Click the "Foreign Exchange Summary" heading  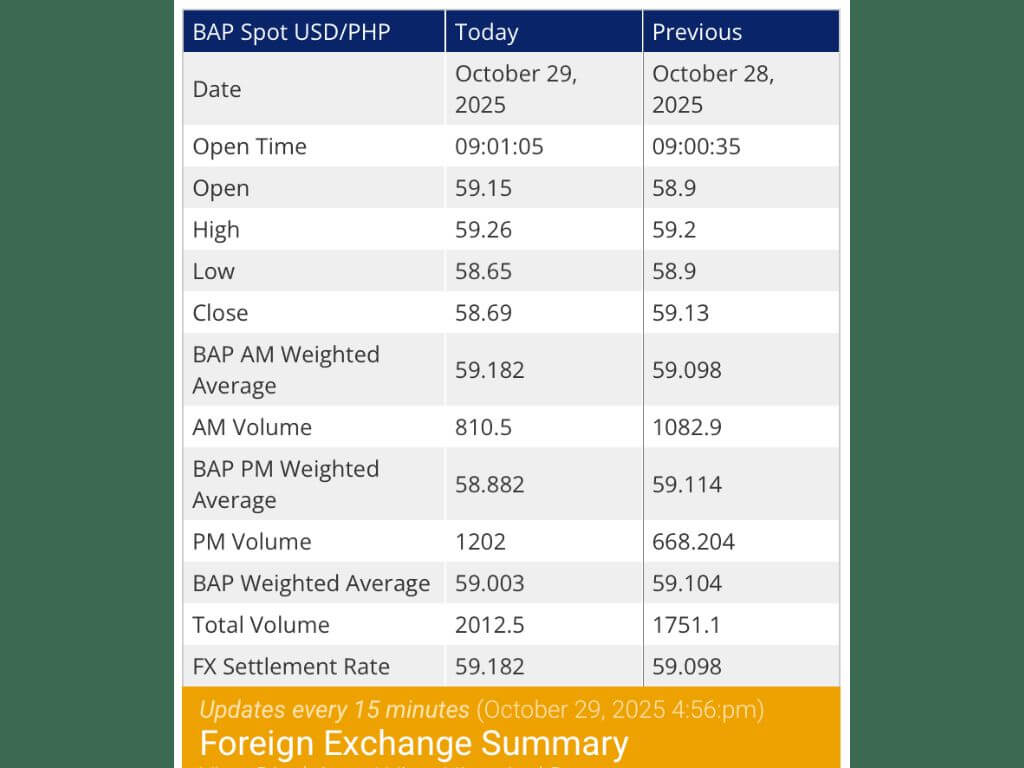[414, 743]
